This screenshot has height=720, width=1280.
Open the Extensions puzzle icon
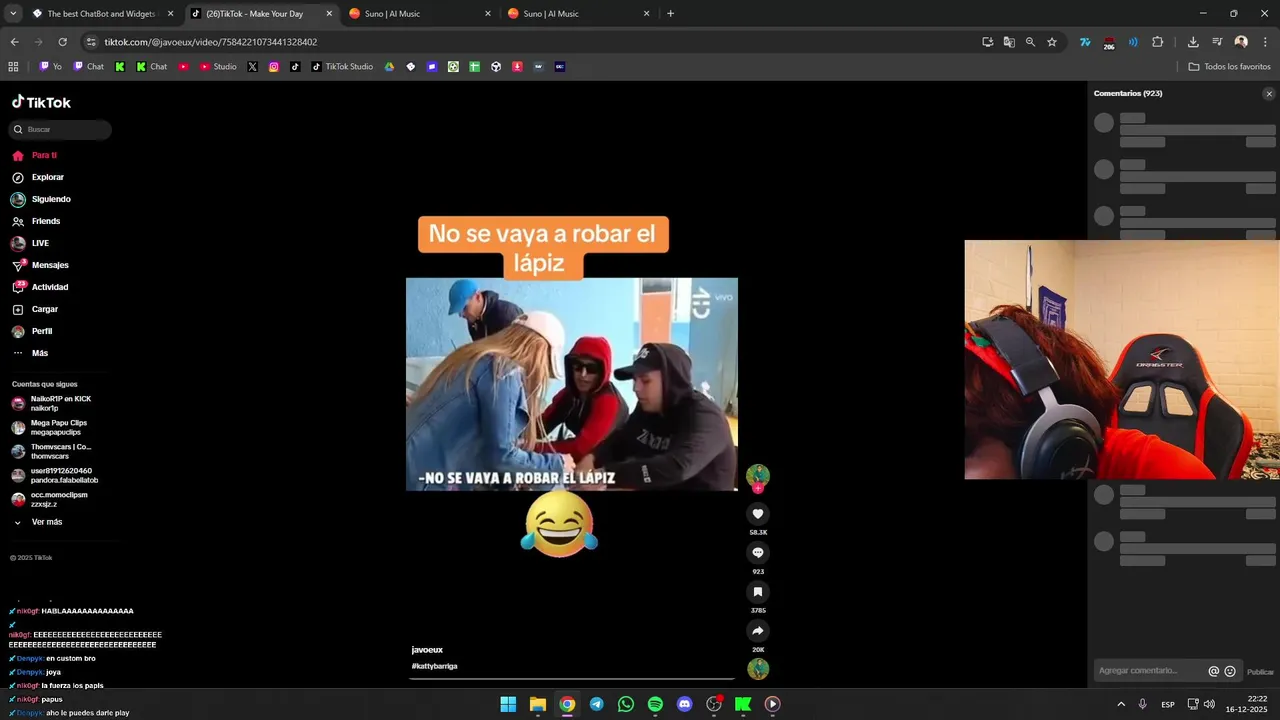tap(1158, 42)
